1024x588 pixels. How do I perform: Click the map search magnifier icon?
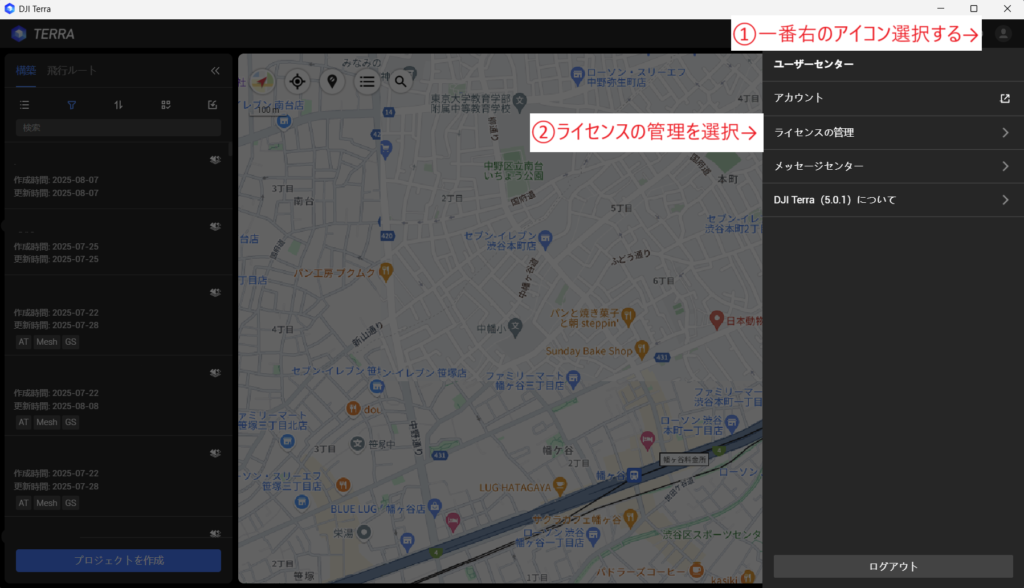(400, 81)
